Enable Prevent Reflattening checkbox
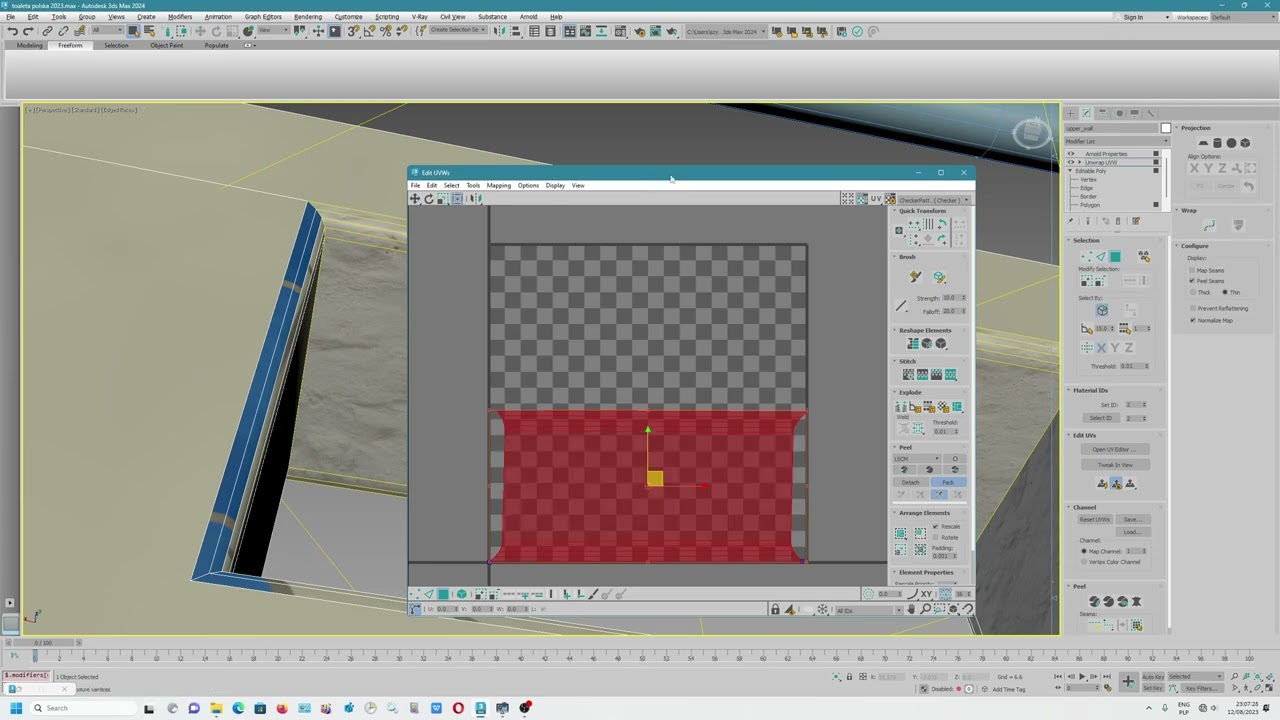The width and height of the screenshot is (1280, 720). click(x=1192, y=309)
